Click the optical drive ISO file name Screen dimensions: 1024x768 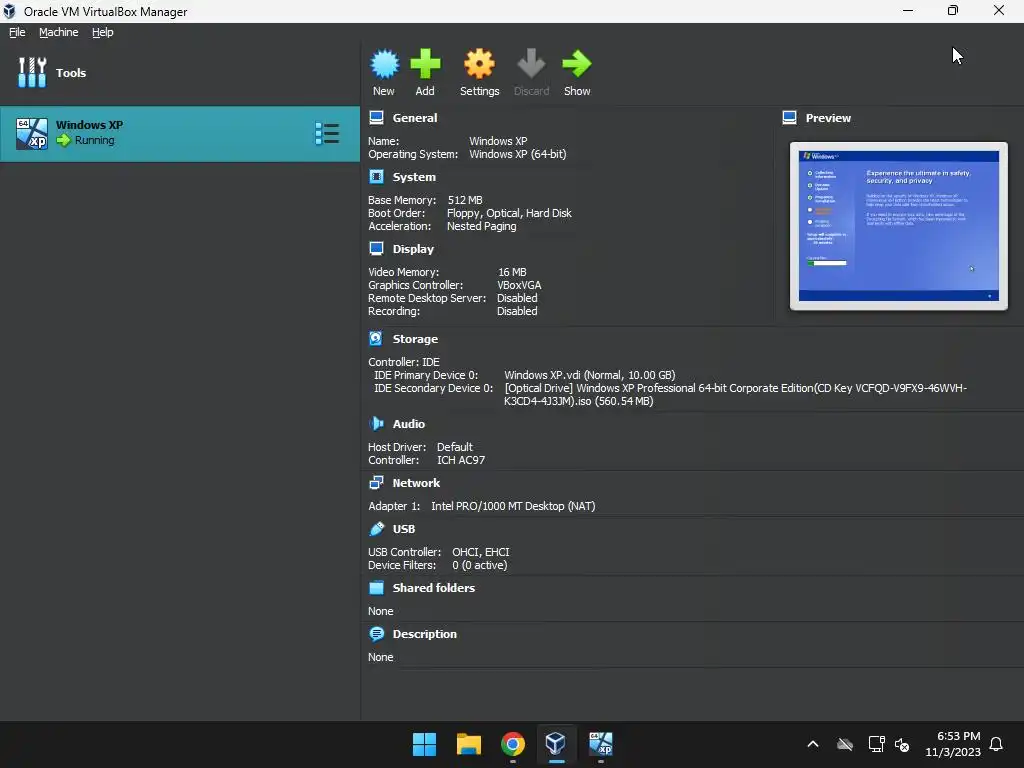pos(735,394)
